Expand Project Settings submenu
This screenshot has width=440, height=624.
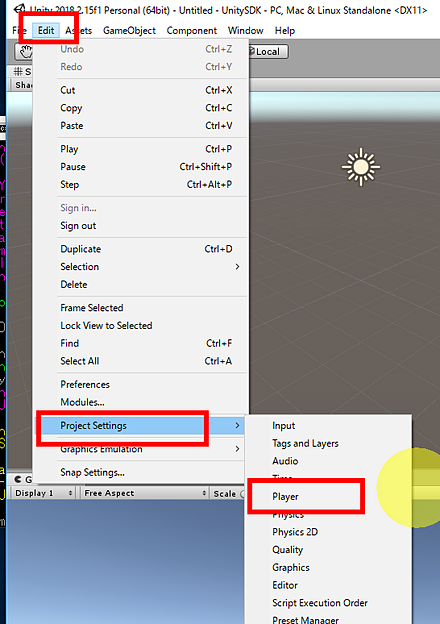142,426
